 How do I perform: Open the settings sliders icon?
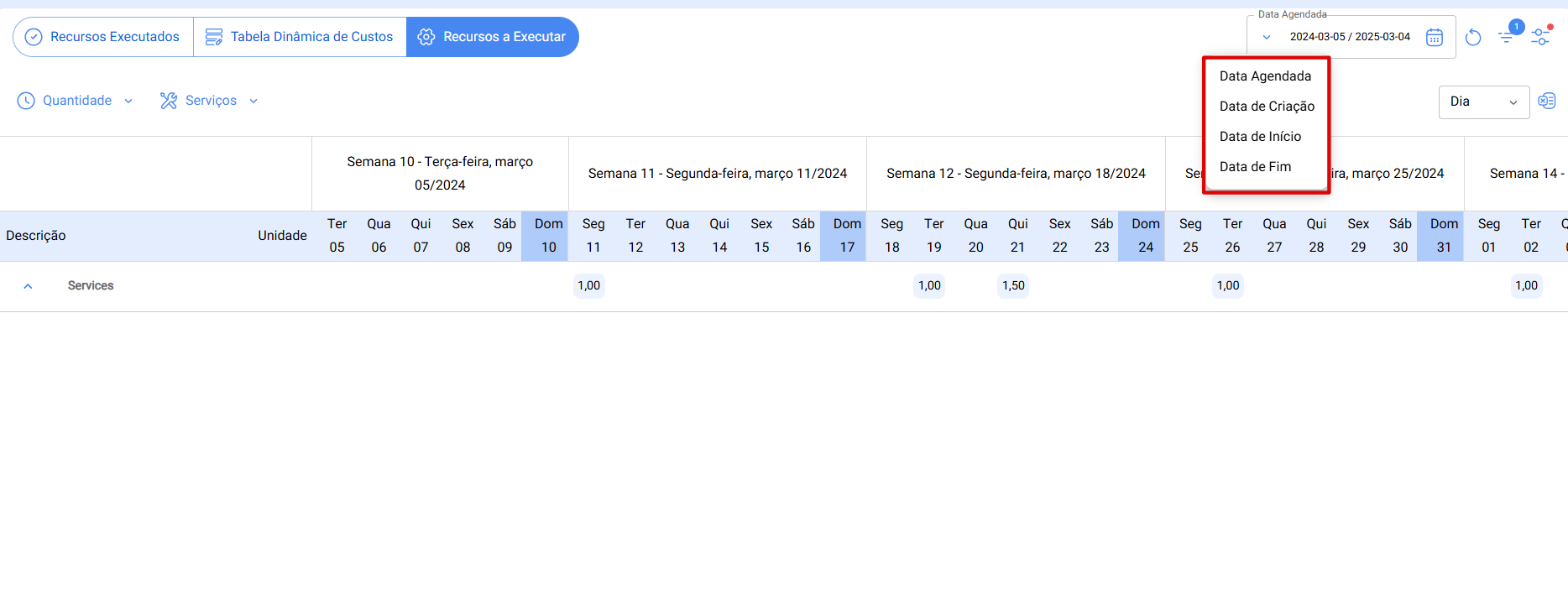pos(1541,36)
